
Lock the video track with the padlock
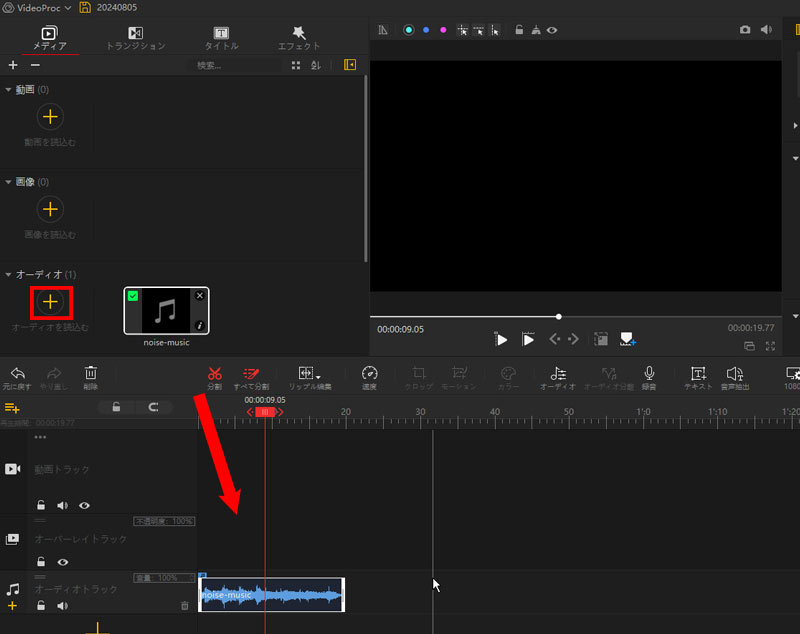[40, 505]
